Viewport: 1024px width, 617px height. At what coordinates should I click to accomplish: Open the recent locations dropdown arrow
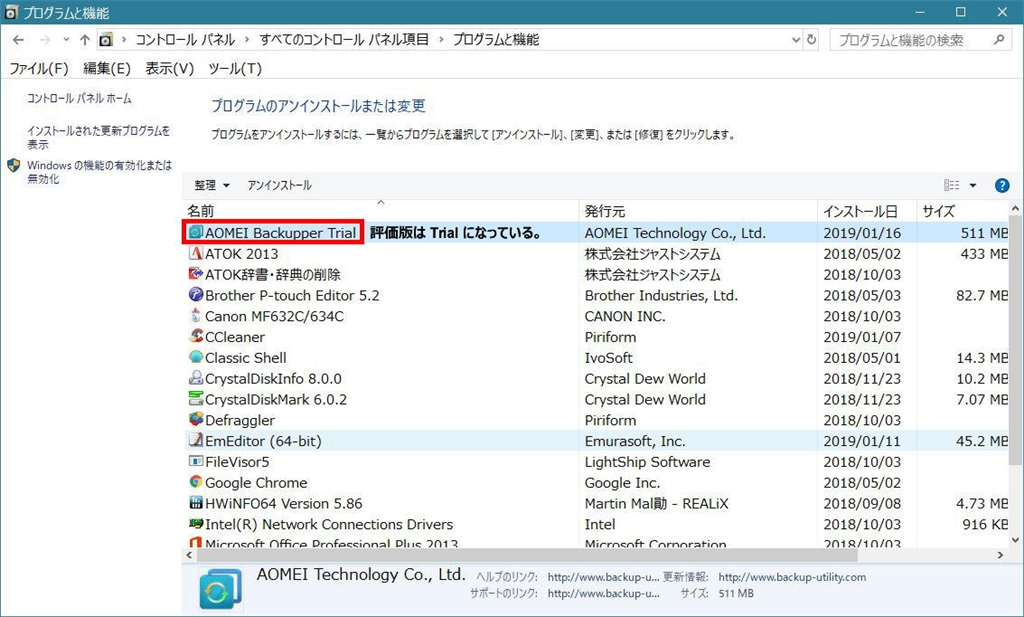66,40
